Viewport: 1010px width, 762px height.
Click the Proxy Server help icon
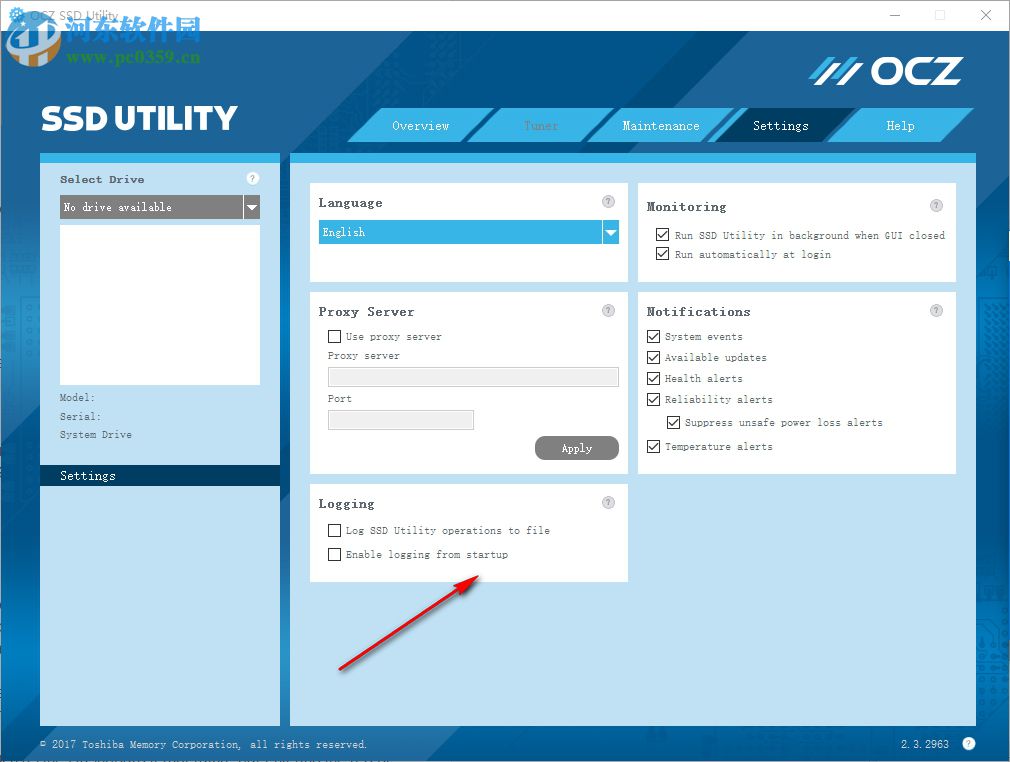(608, 310)
